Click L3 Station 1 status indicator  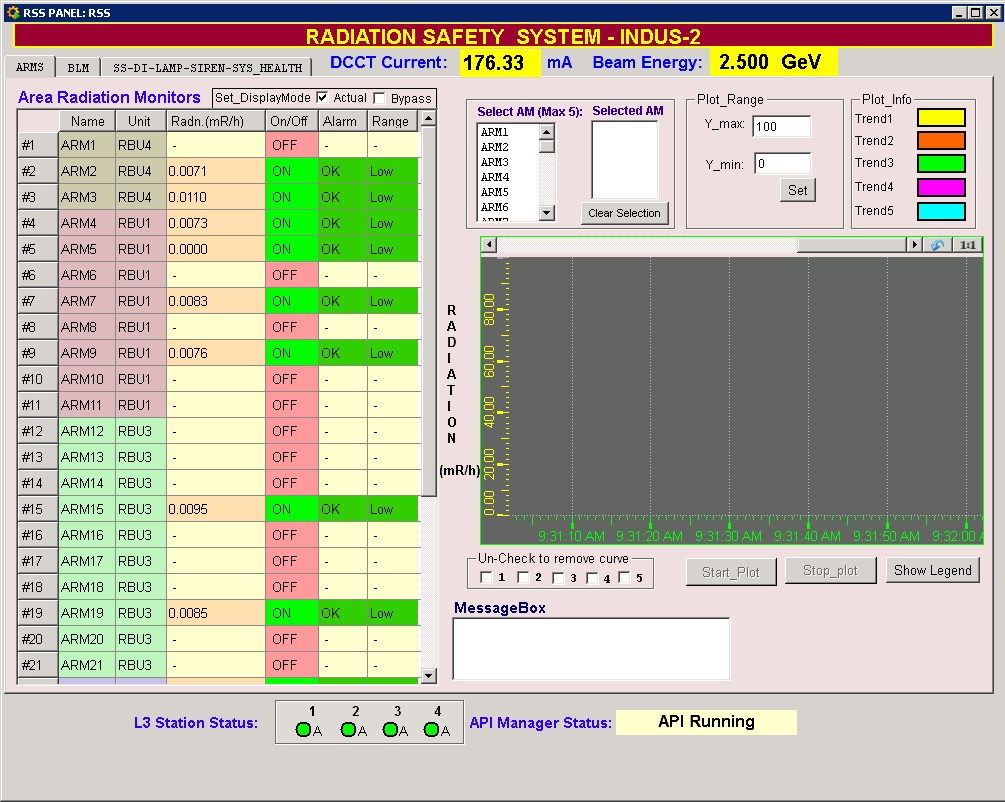coord(303,730)
